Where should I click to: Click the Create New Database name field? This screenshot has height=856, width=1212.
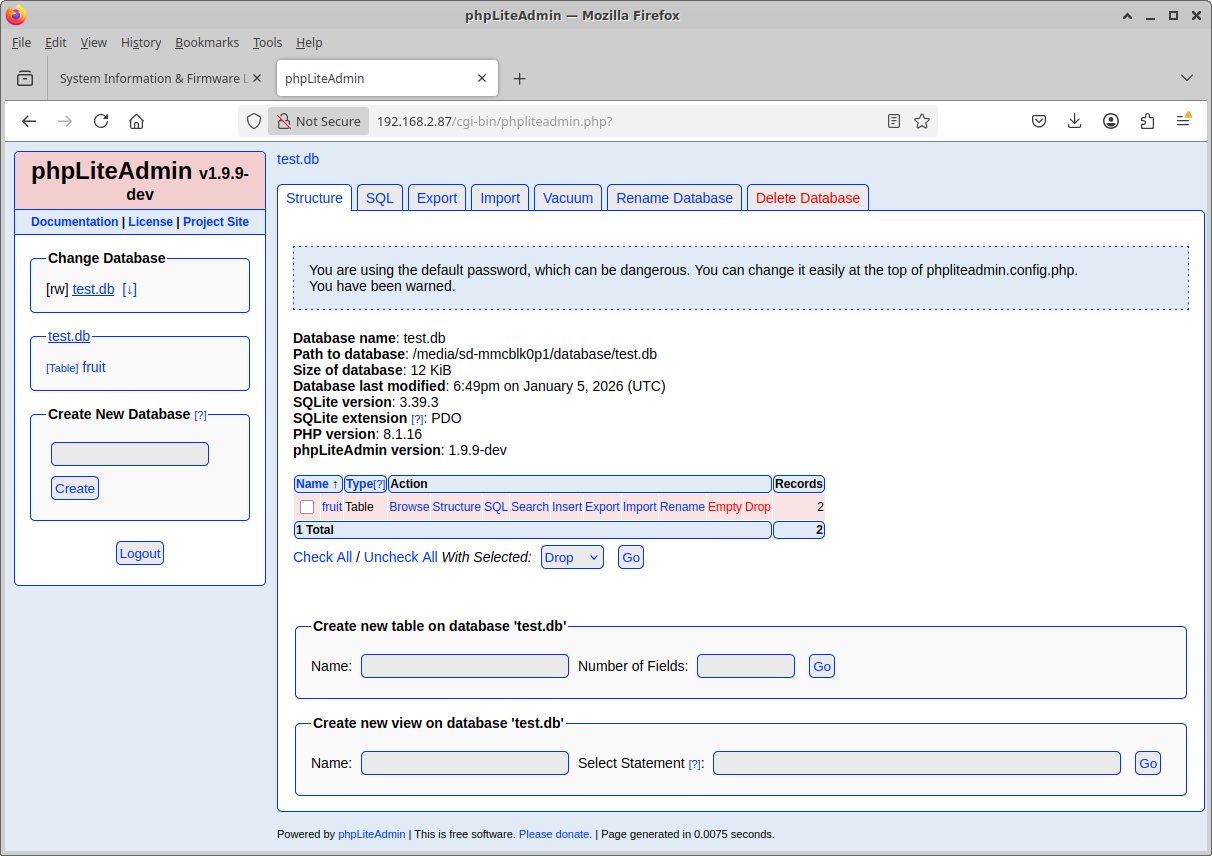pyautogui.click(x=130, y=454)
